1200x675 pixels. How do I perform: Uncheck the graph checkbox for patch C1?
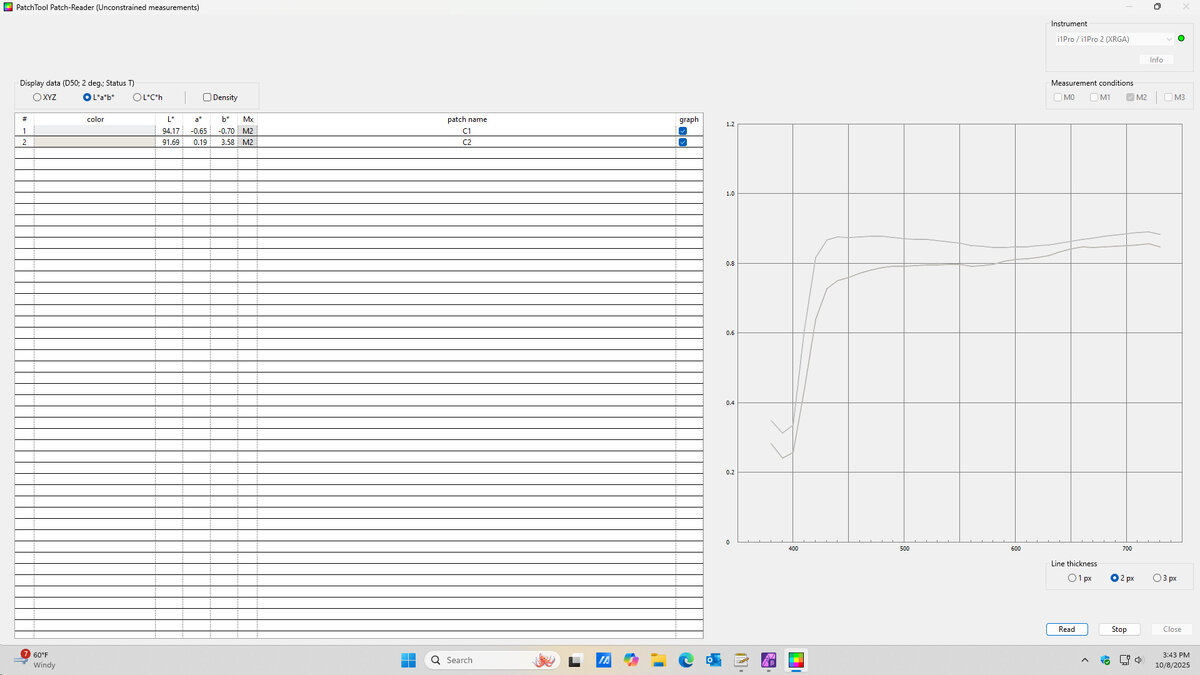[683, 131]
